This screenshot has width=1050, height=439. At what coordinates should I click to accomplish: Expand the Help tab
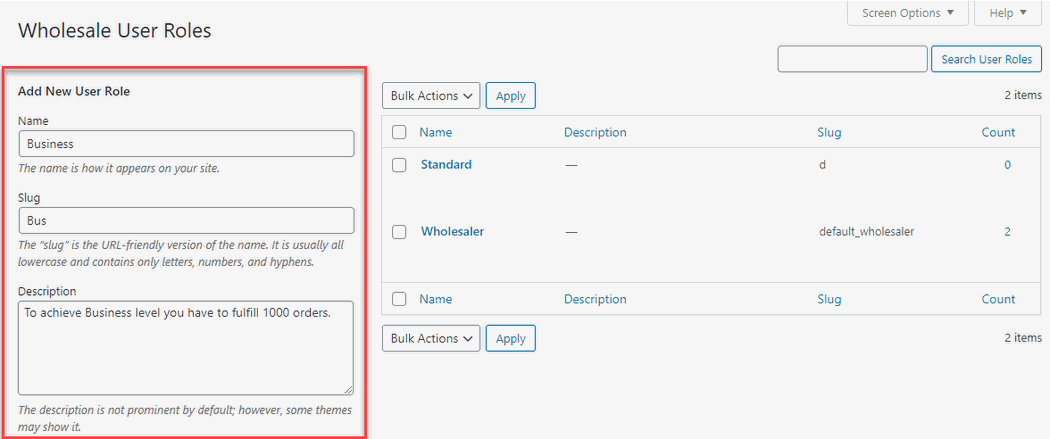pyautogui.click(x=1008, y=13)
